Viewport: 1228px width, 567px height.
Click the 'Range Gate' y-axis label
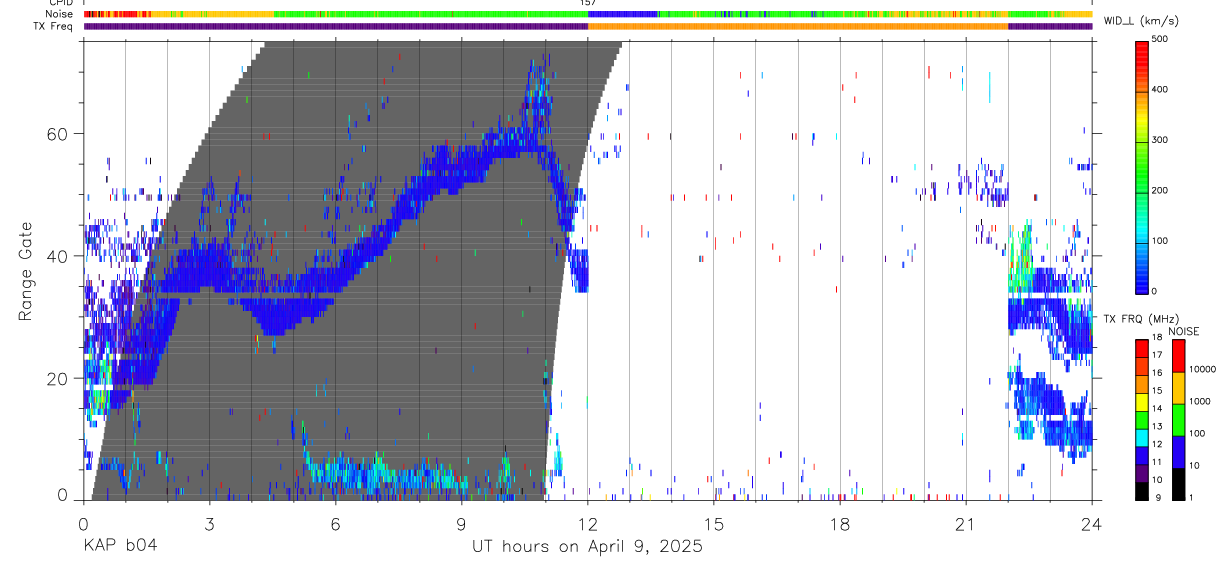point(27,273)
